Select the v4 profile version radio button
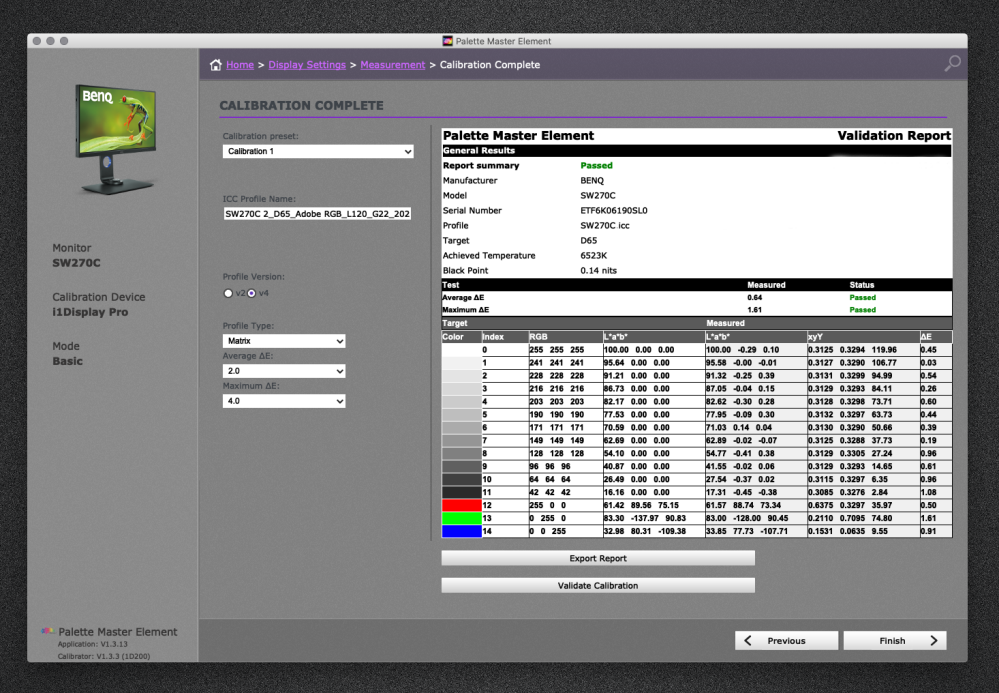Screen dimensions: 999x693 pyautogui.click(x=252, y=293)
